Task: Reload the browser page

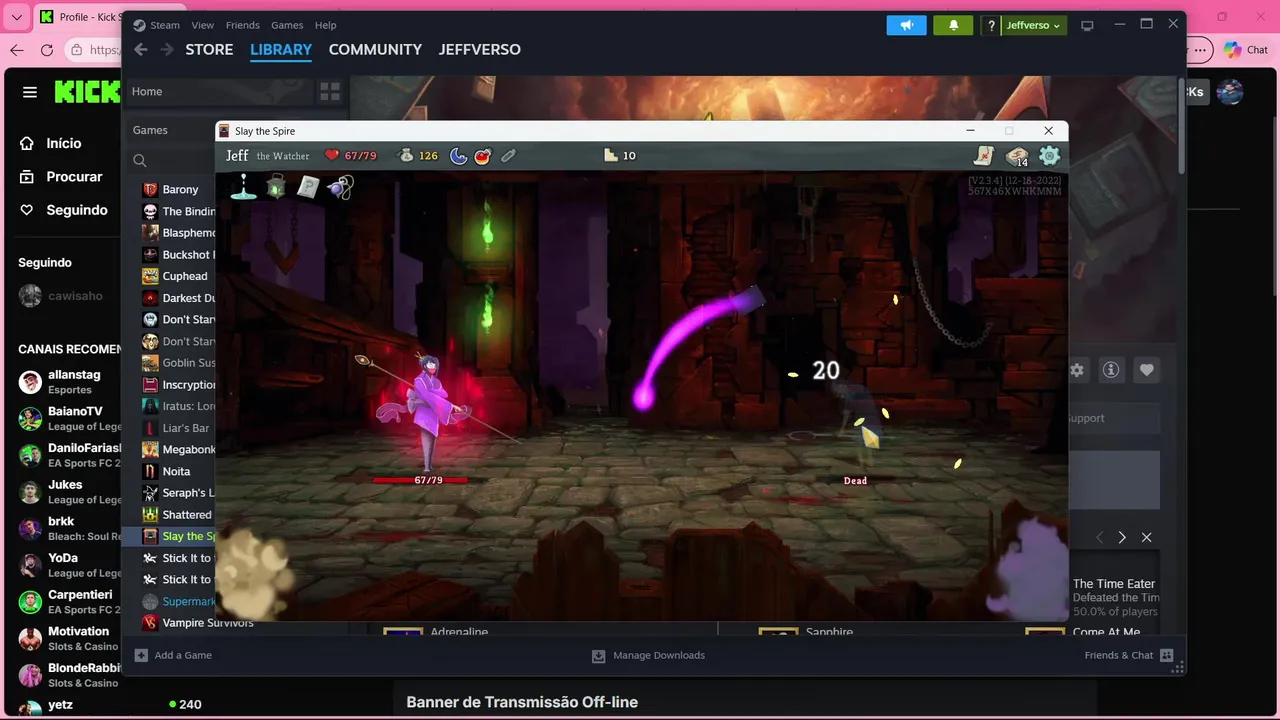Action: (47, 50)
